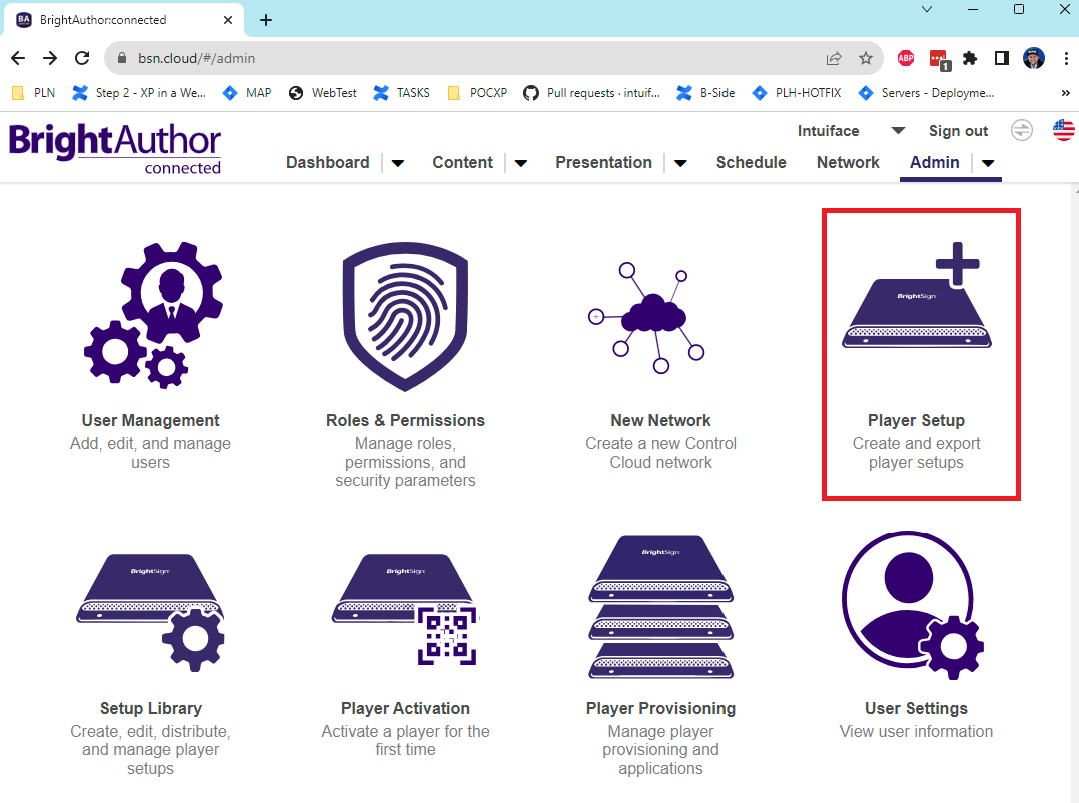Switch to the Schedule tab
The width and height of the screenshot is (1079, 803).
pos(751,162)
